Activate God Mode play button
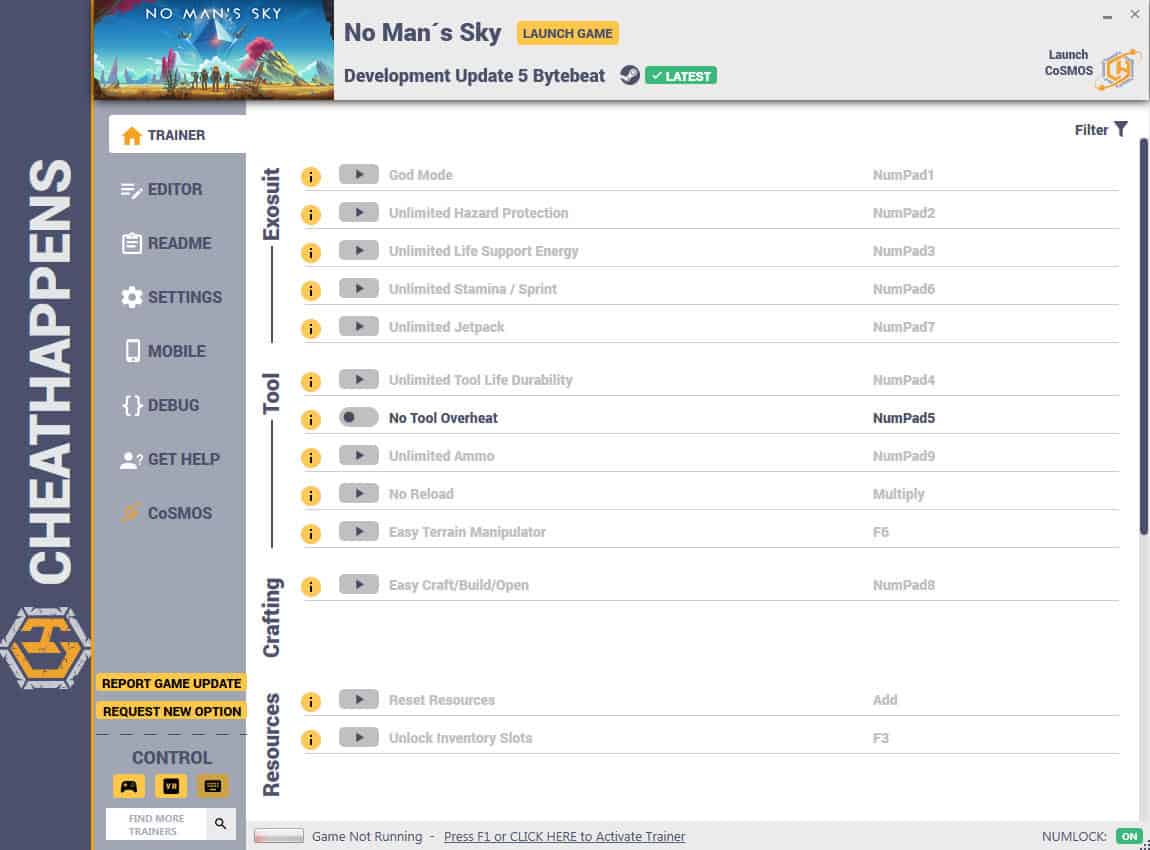This screenshot has width=1150, height=850. [359, 175]
